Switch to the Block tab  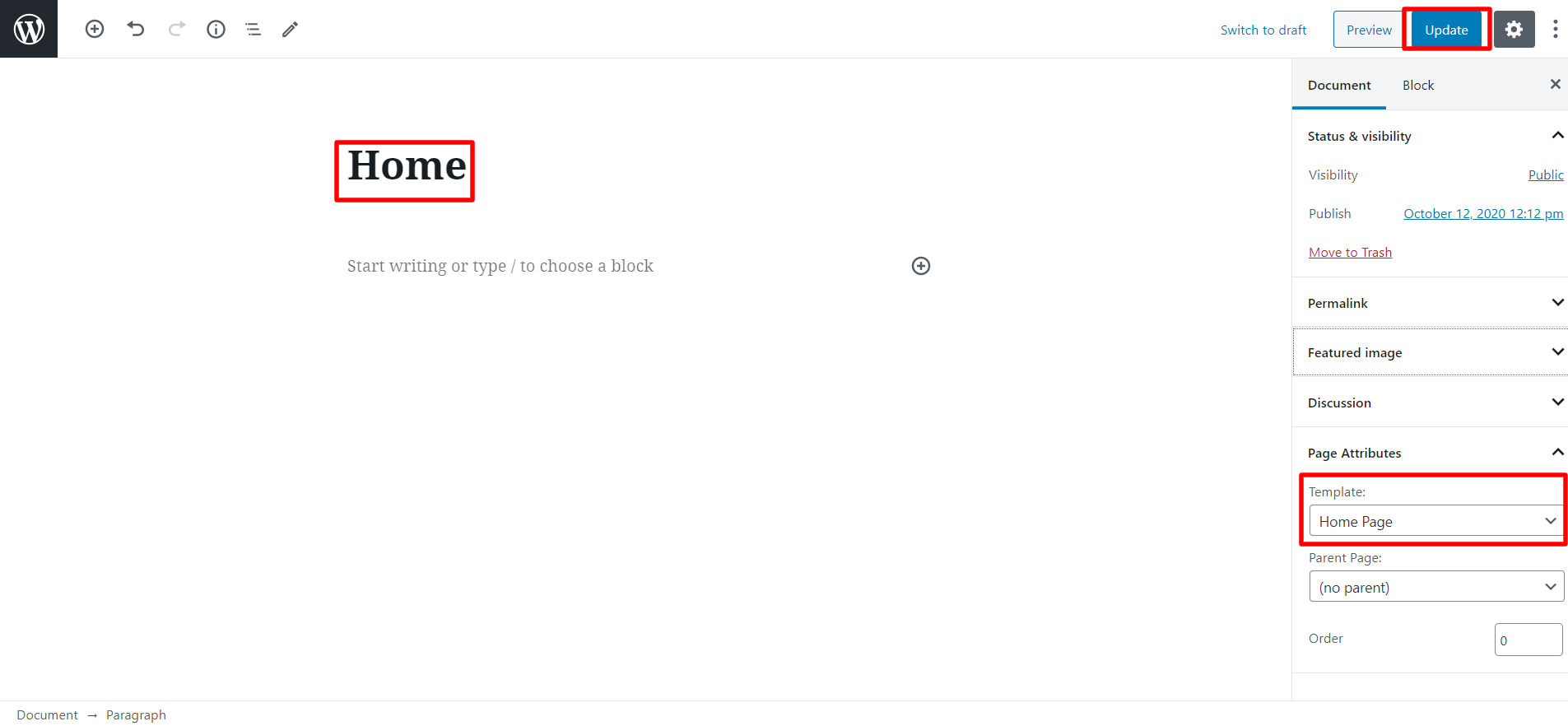point(1418,85)
